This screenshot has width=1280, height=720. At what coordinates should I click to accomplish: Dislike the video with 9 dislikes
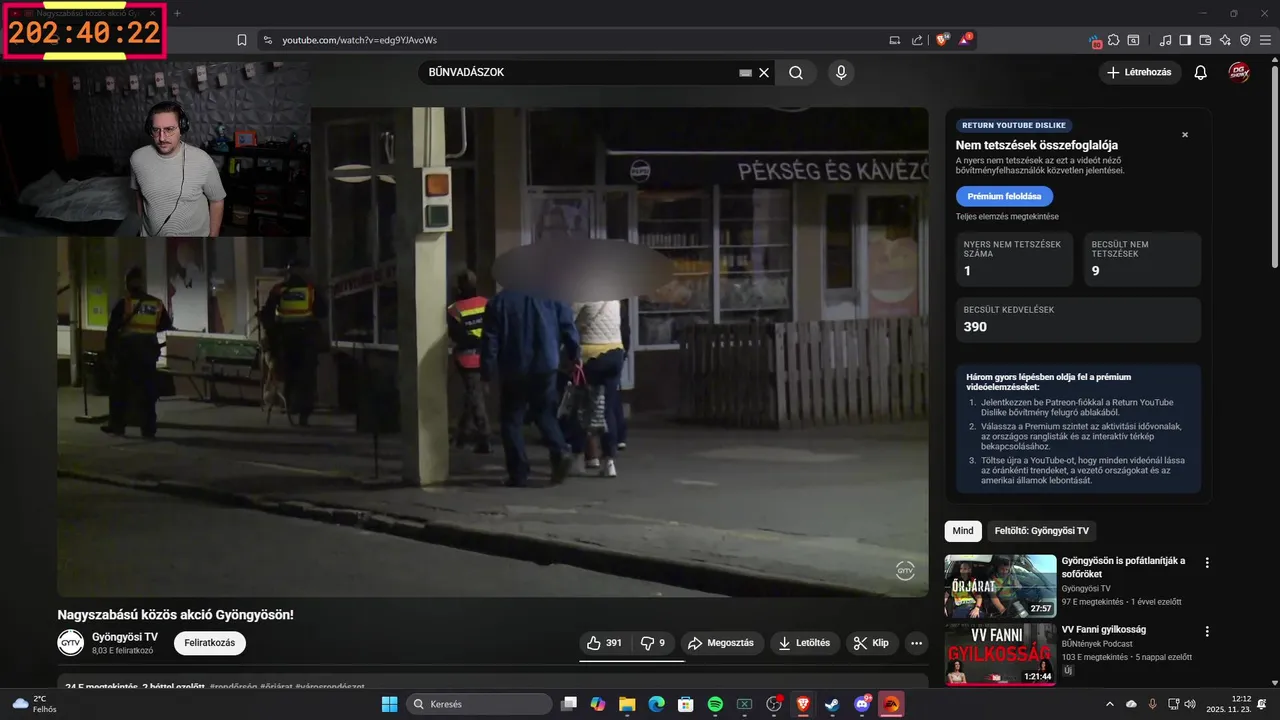(653, 643)
